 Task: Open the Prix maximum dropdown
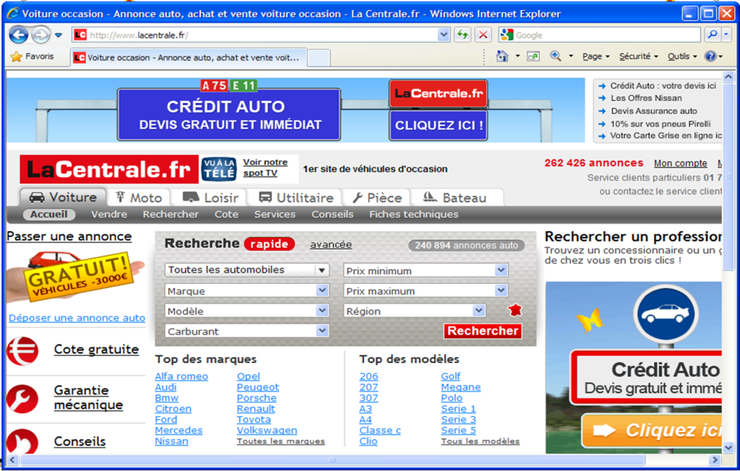(x=501, y=291)
